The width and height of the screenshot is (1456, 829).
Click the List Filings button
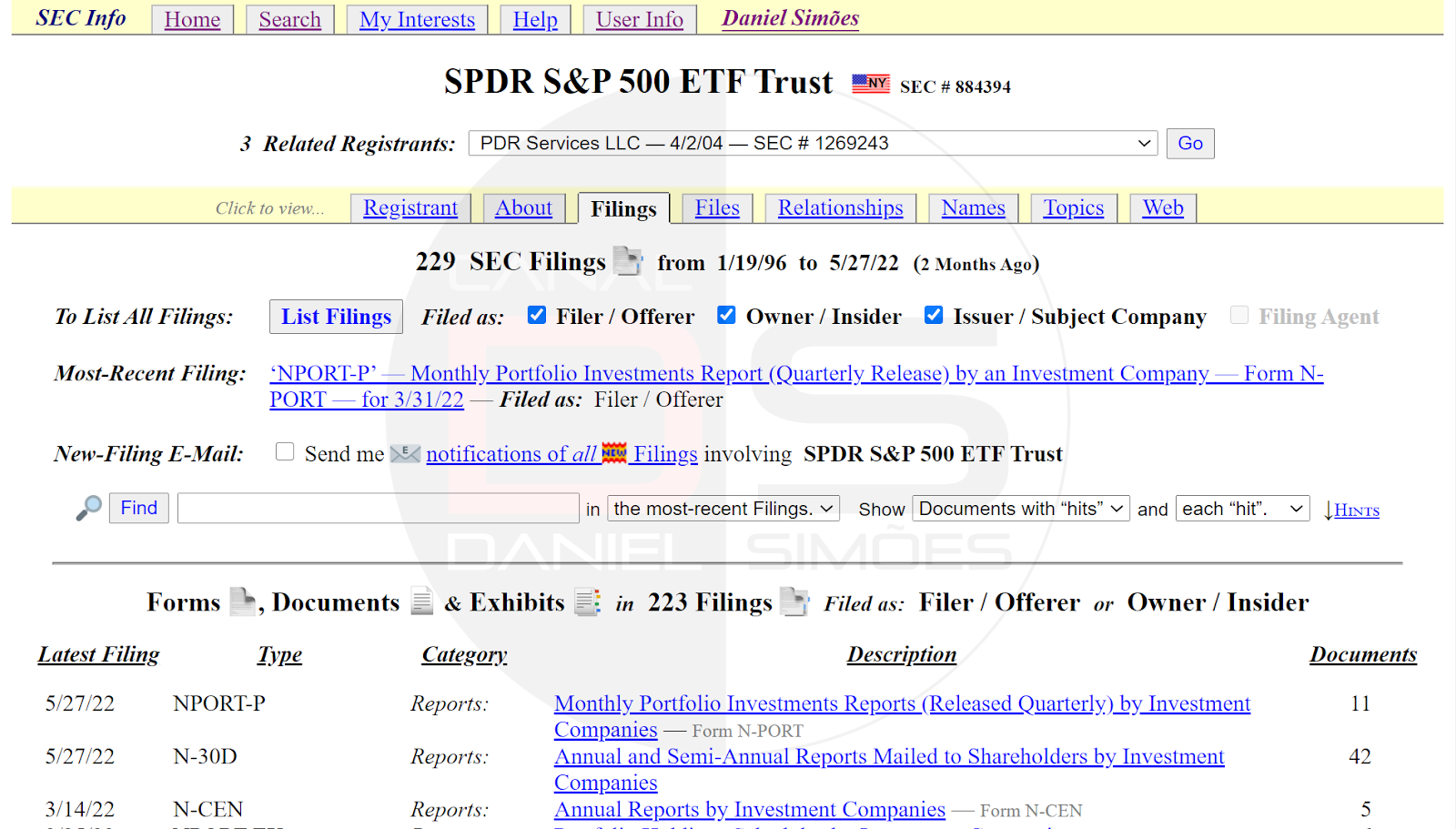(x=336, y=317)
